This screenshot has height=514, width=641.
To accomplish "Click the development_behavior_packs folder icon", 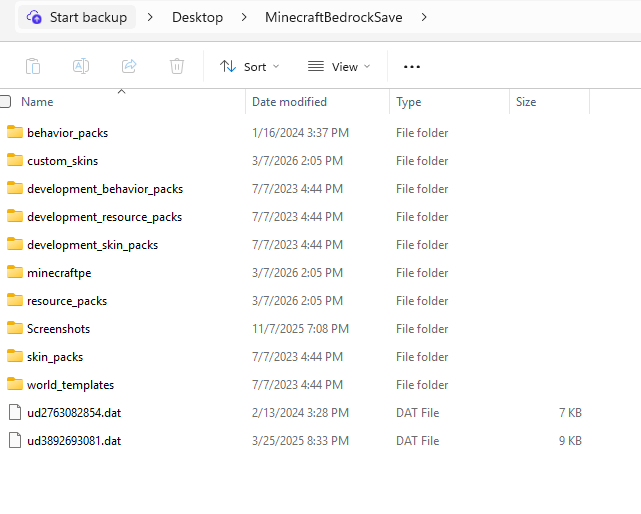I will [x=15, y=188].
